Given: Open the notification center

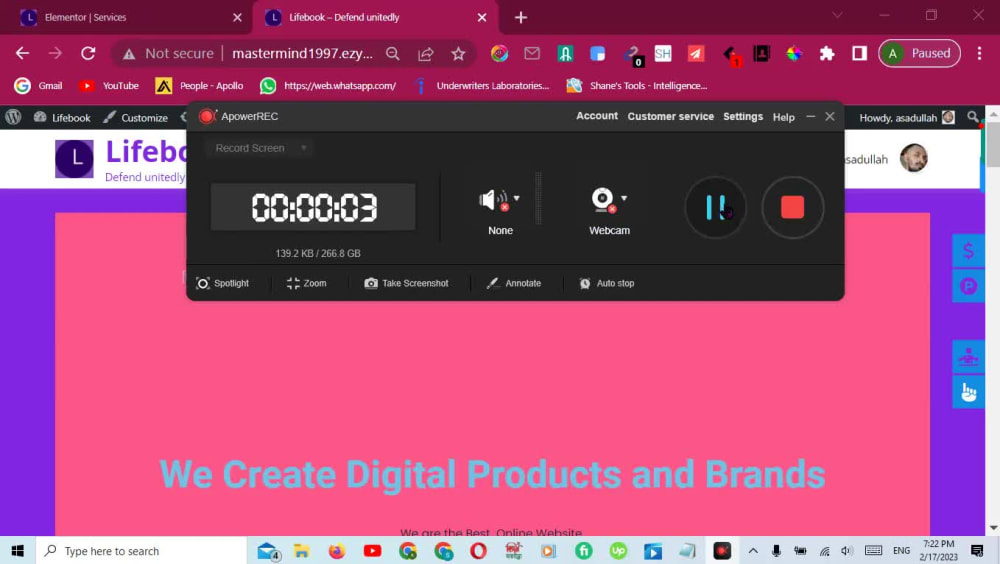Looking at the screenshot, I should pyautogui.click(x=976, y=551).
